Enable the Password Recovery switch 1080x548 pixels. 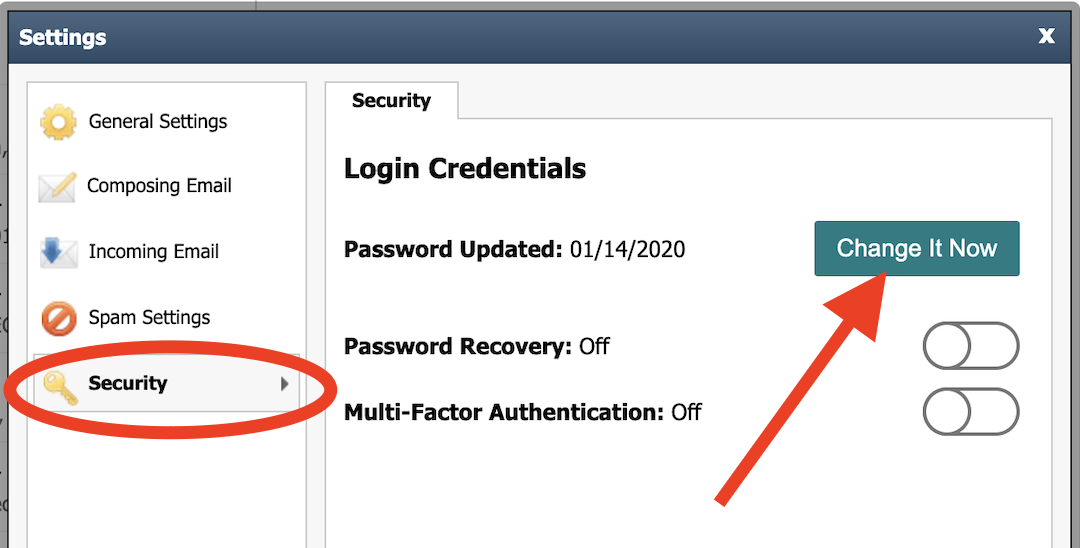click(970, 346)
